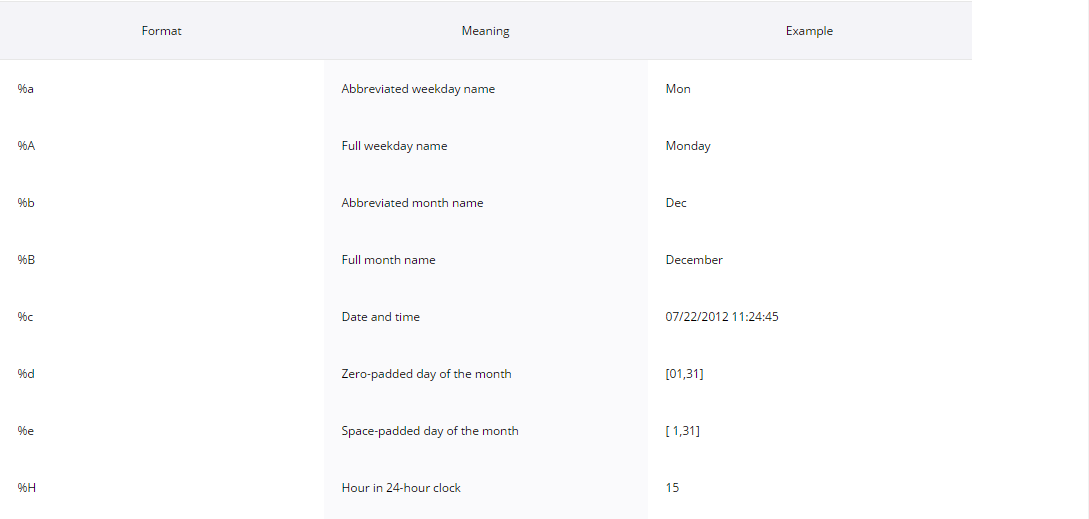Select the %c format cell
Image resolution: width=1089 pixels, height=519 pixels.
tap(162, 317)
